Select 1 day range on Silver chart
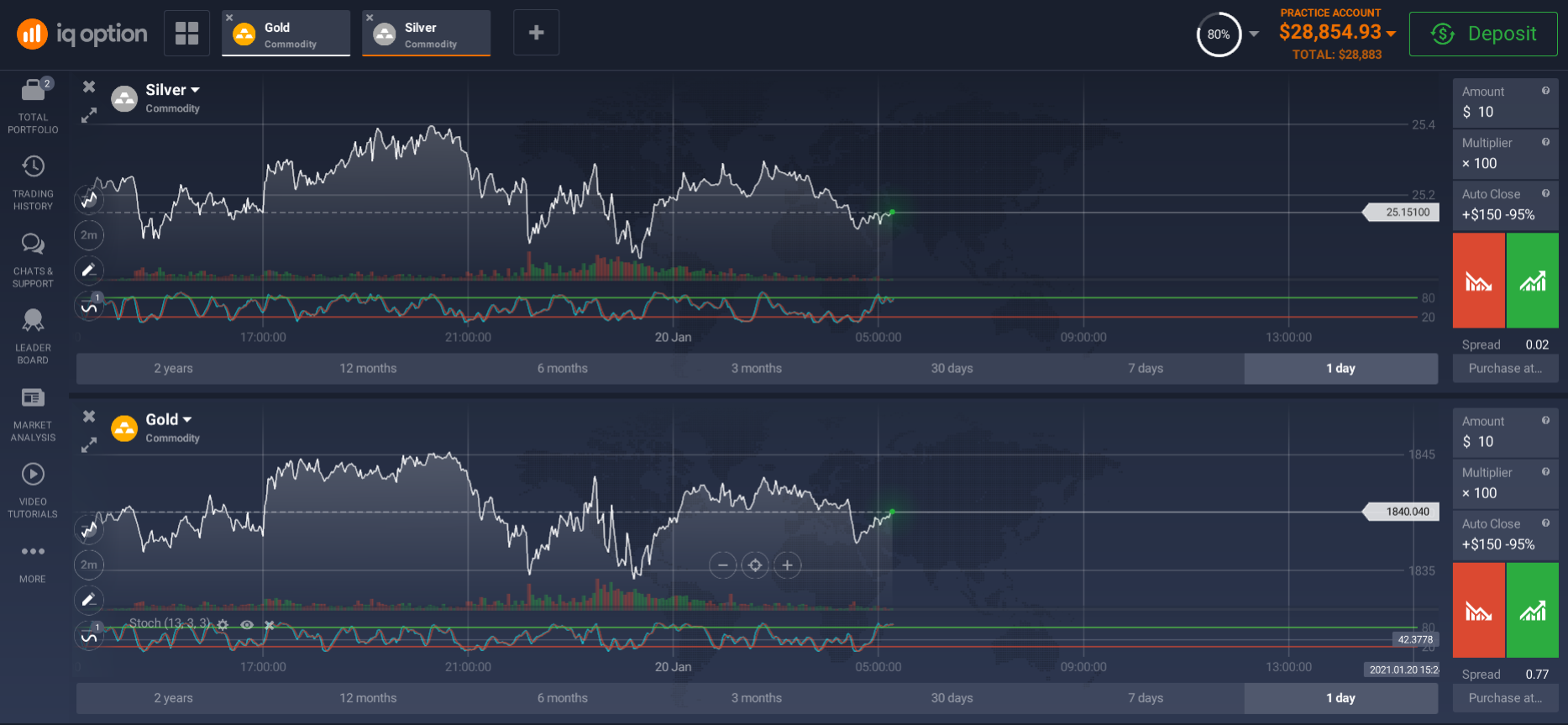 pyautogui.click(x=1341, y=368)
